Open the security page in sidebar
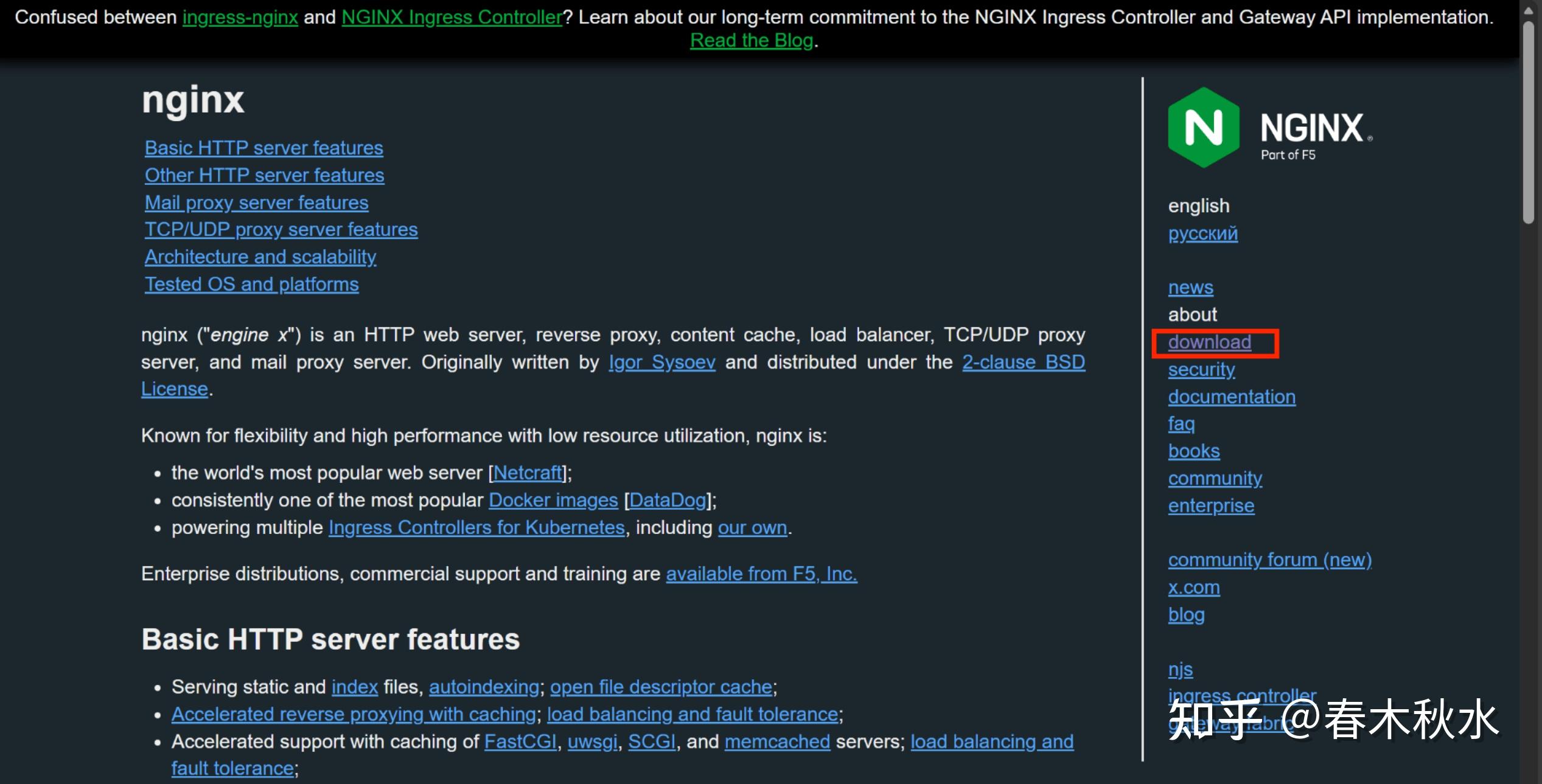 point(1201,369)
